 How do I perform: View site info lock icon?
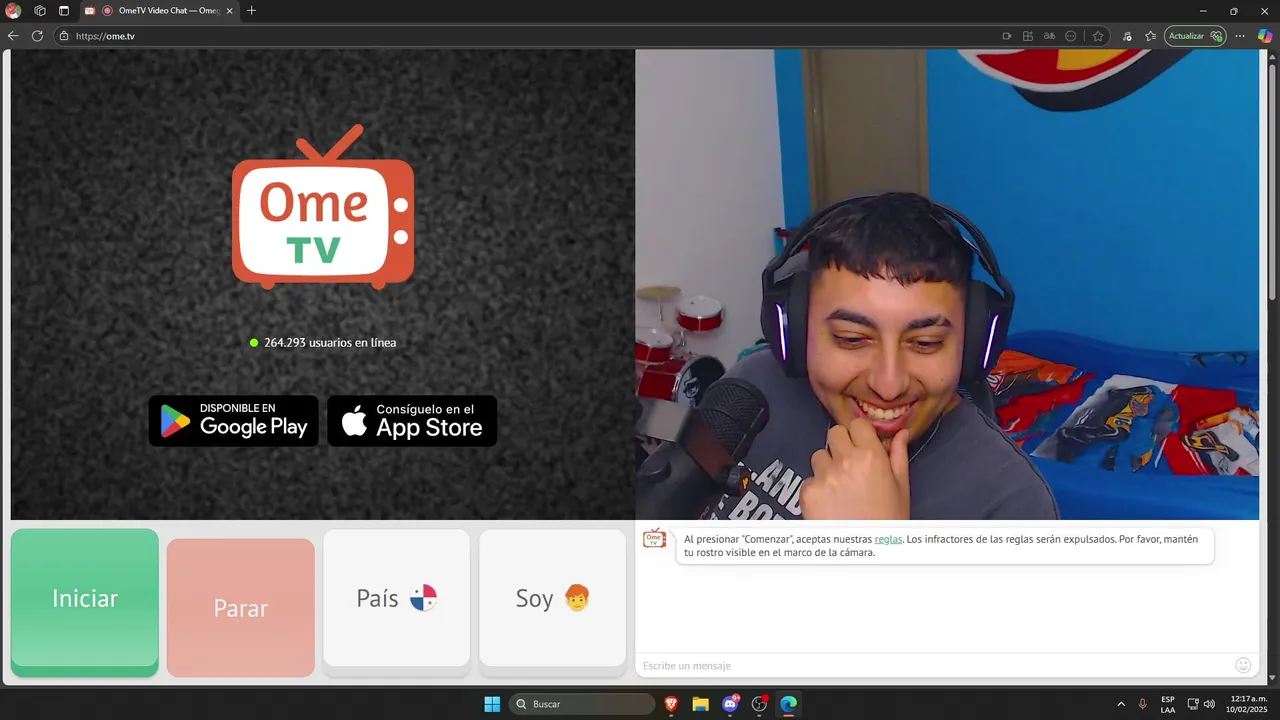click(x=64, y=36)
